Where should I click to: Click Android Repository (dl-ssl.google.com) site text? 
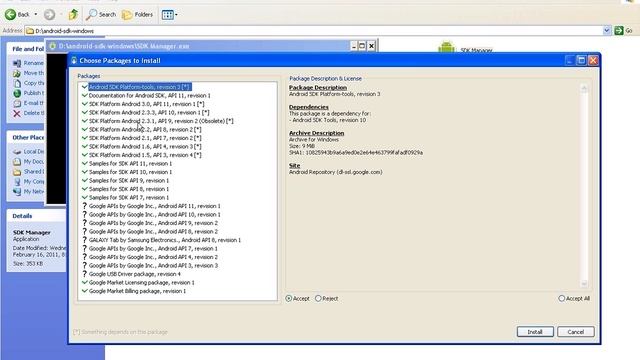pos(336,172)
